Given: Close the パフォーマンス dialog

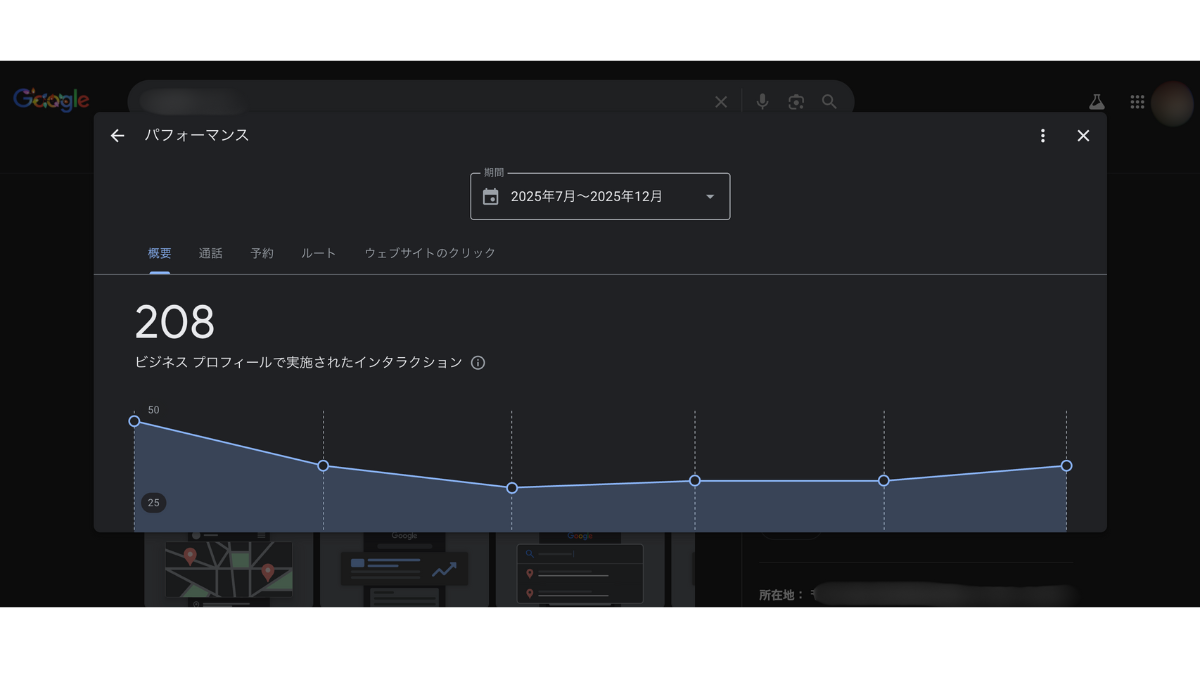Looking at the screenshot, I should (x=1083, y=136).
